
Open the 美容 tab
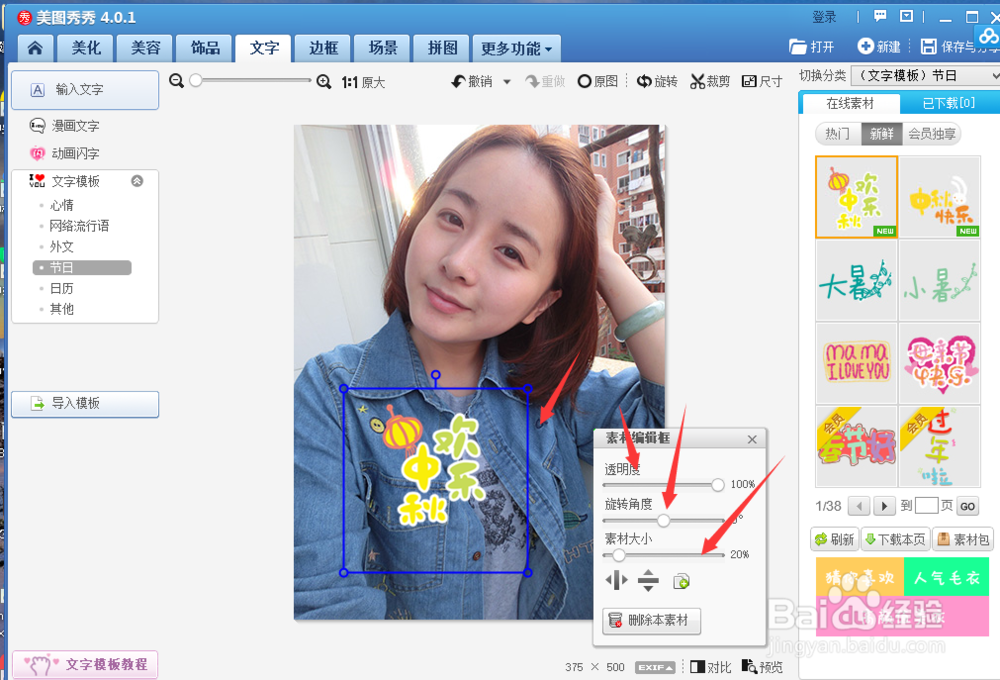145,48
